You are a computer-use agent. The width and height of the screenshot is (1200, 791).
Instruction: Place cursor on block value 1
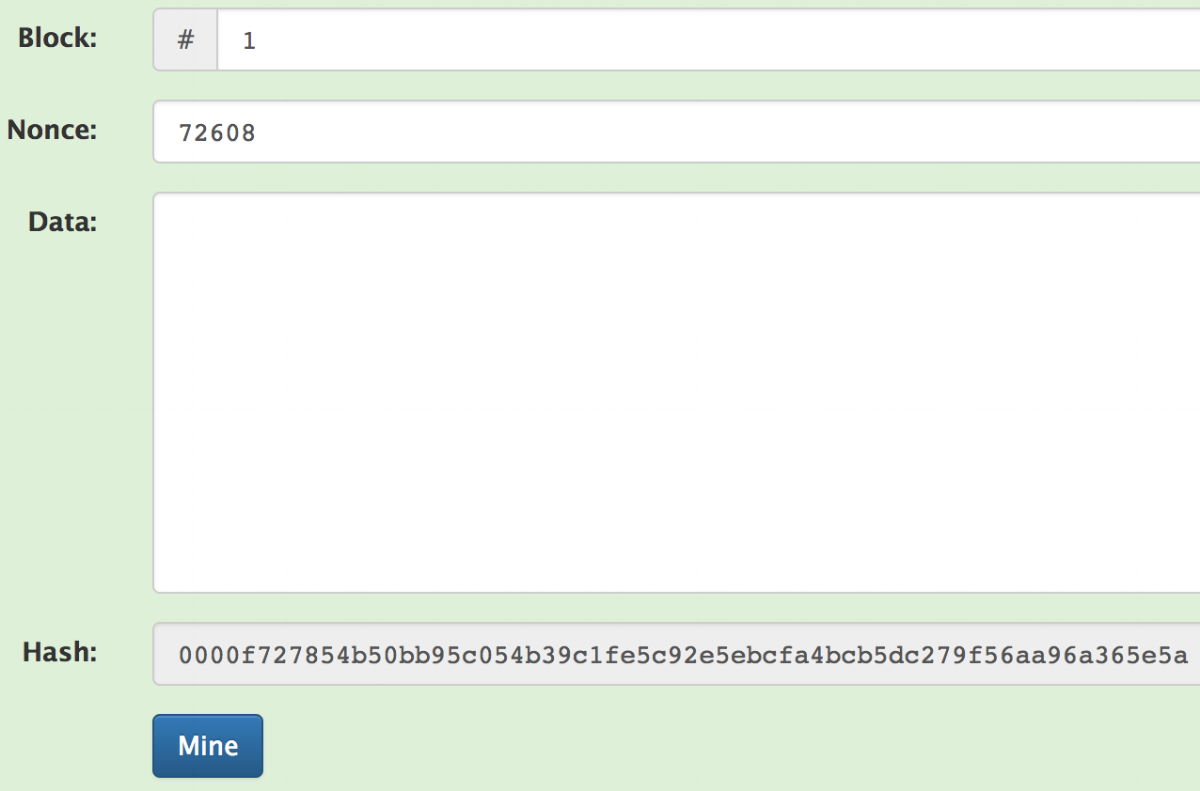pyautogui.click(x=249, y=41)
